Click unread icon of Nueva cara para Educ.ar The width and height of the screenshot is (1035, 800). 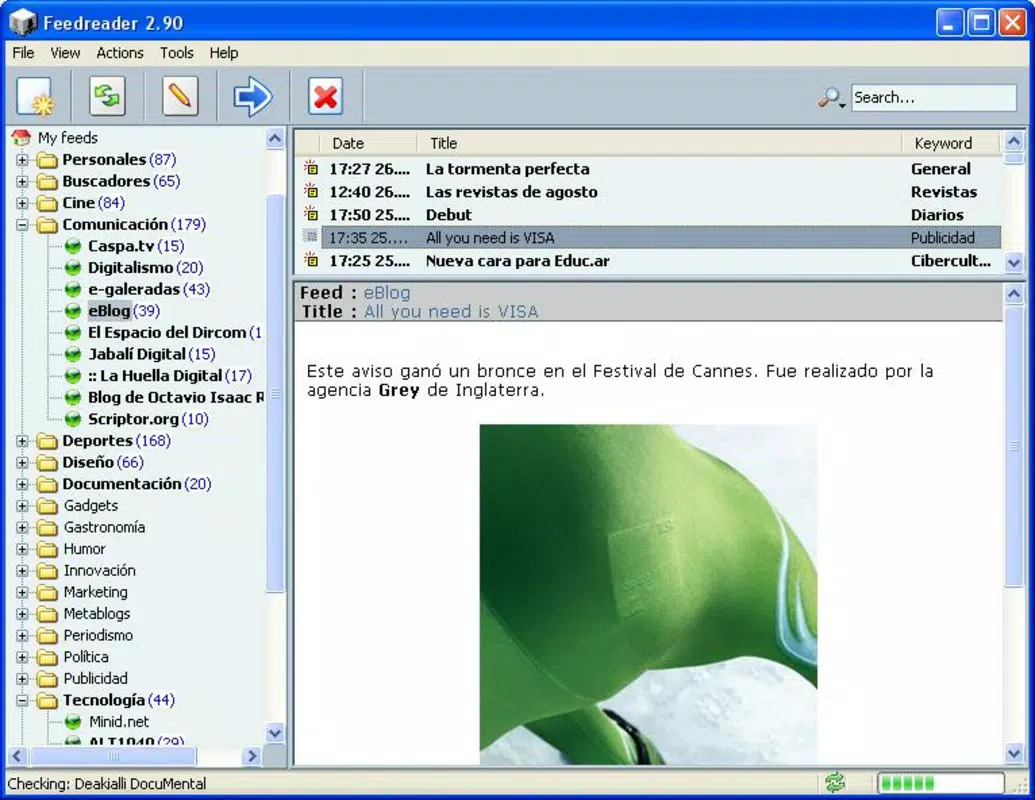coord(310,260)
